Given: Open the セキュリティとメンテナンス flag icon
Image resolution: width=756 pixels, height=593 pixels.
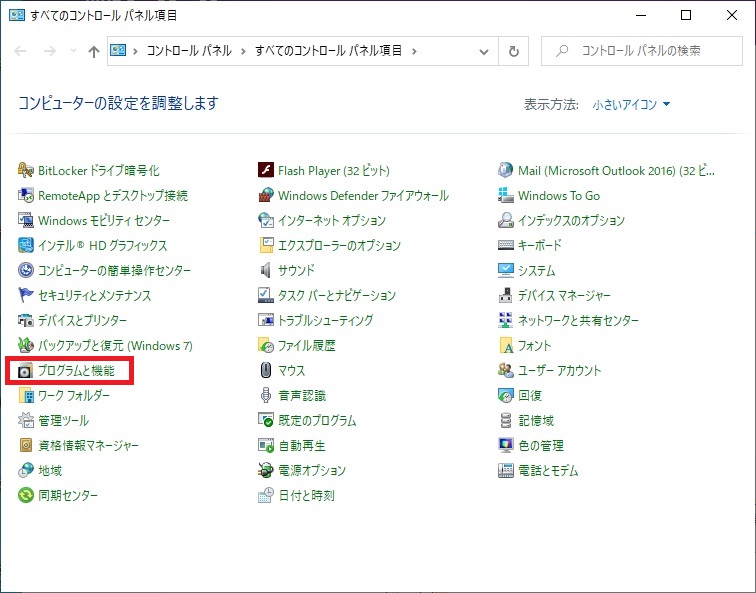Looking at the screenshot, I should point(26,295).
